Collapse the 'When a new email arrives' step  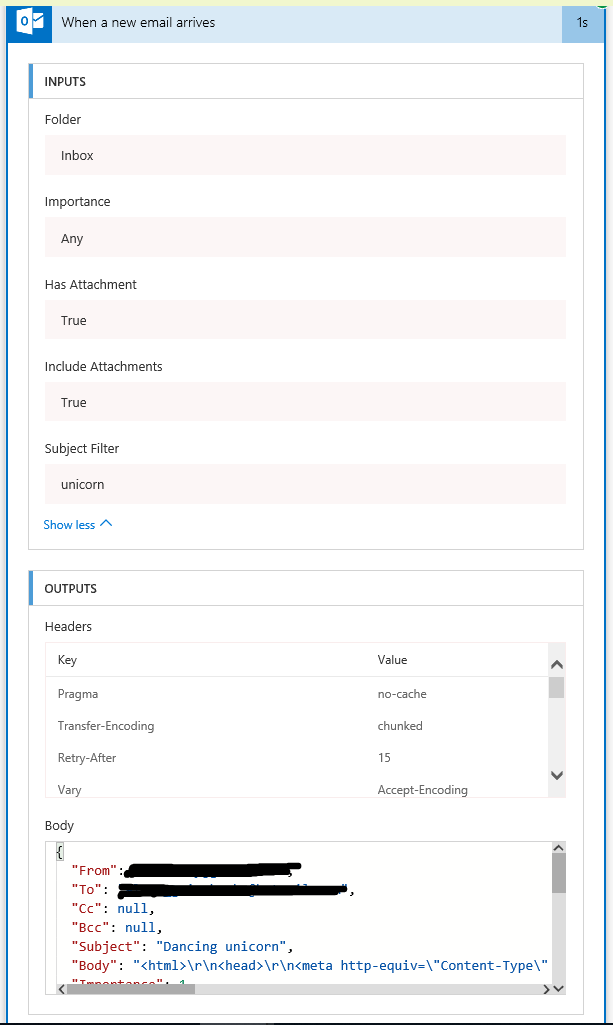(x=300, y=22)
